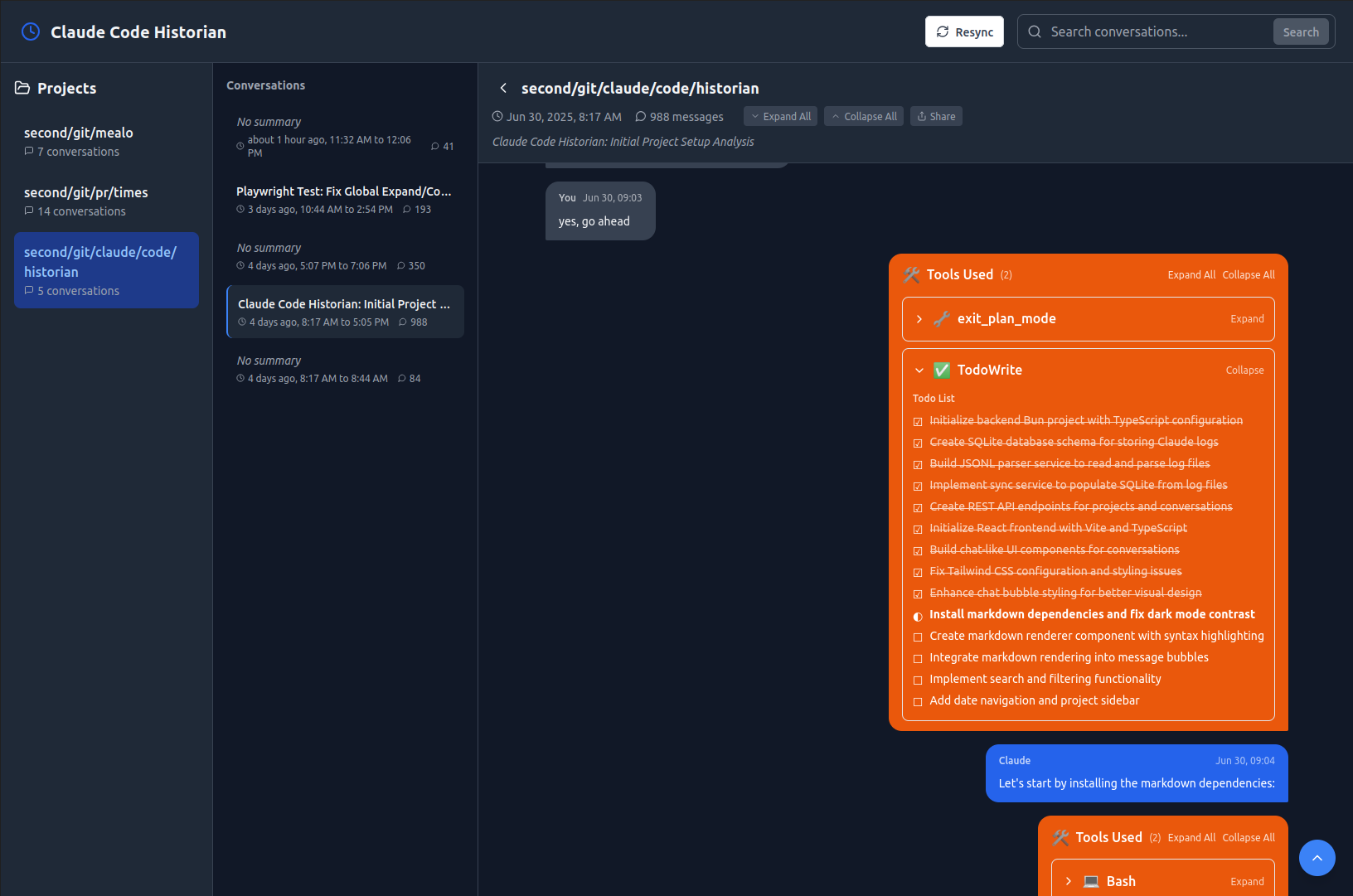
Task: Click the tools icon in the lower Tools Used header
Action: 1060,837
